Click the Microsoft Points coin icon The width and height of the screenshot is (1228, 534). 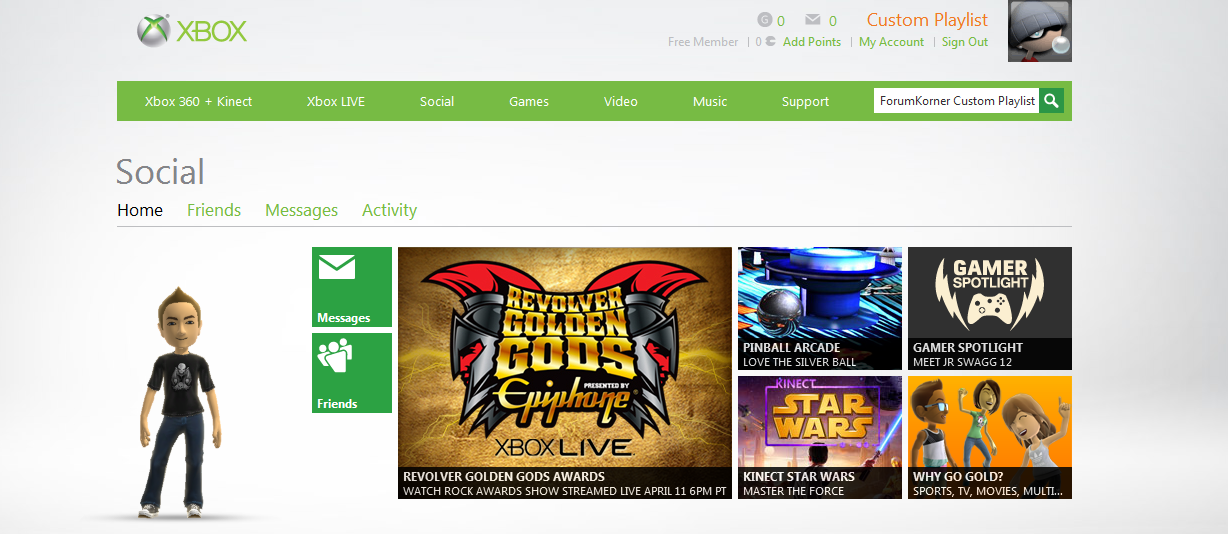click(x=771, y=42)
